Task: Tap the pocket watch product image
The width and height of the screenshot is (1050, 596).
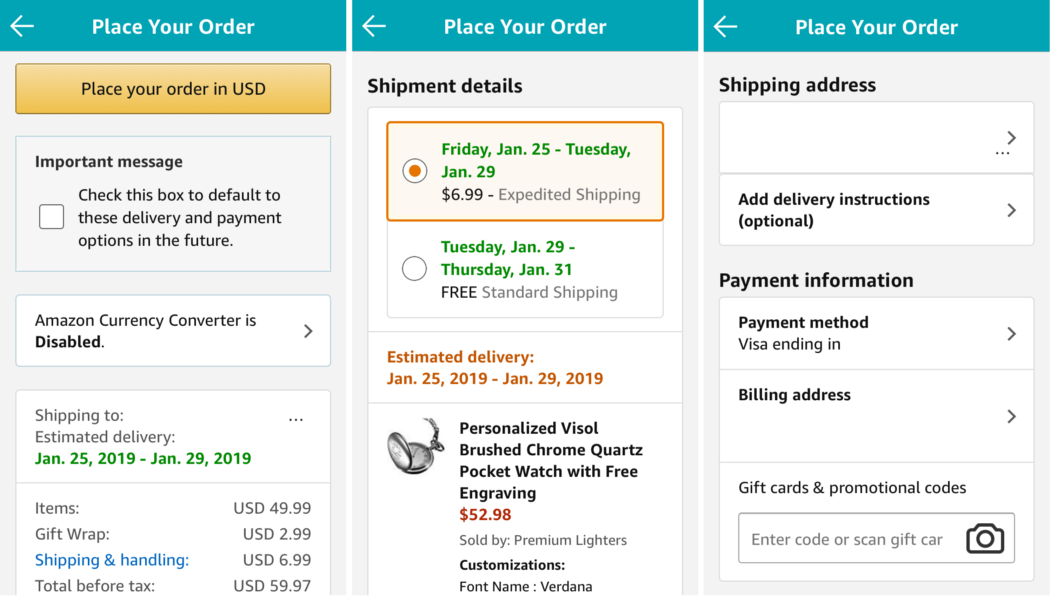Action: coord(415,446)
